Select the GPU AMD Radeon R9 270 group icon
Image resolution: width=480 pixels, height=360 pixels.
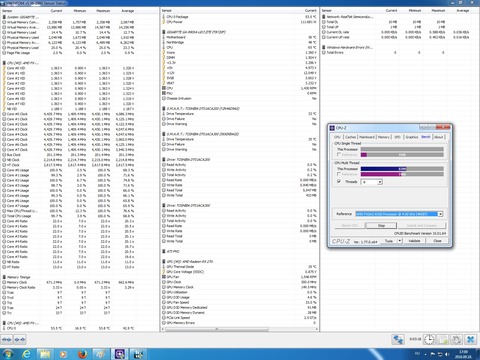pyautogui.click(x=164, y=262)
